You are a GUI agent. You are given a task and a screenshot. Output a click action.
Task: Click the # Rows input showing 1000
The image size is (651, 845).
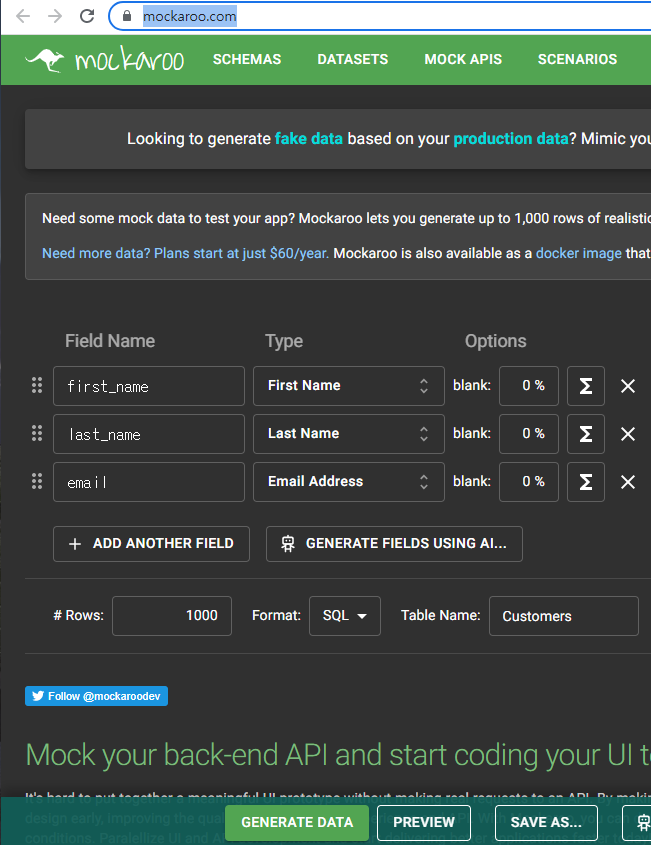[x=172, y=616]
